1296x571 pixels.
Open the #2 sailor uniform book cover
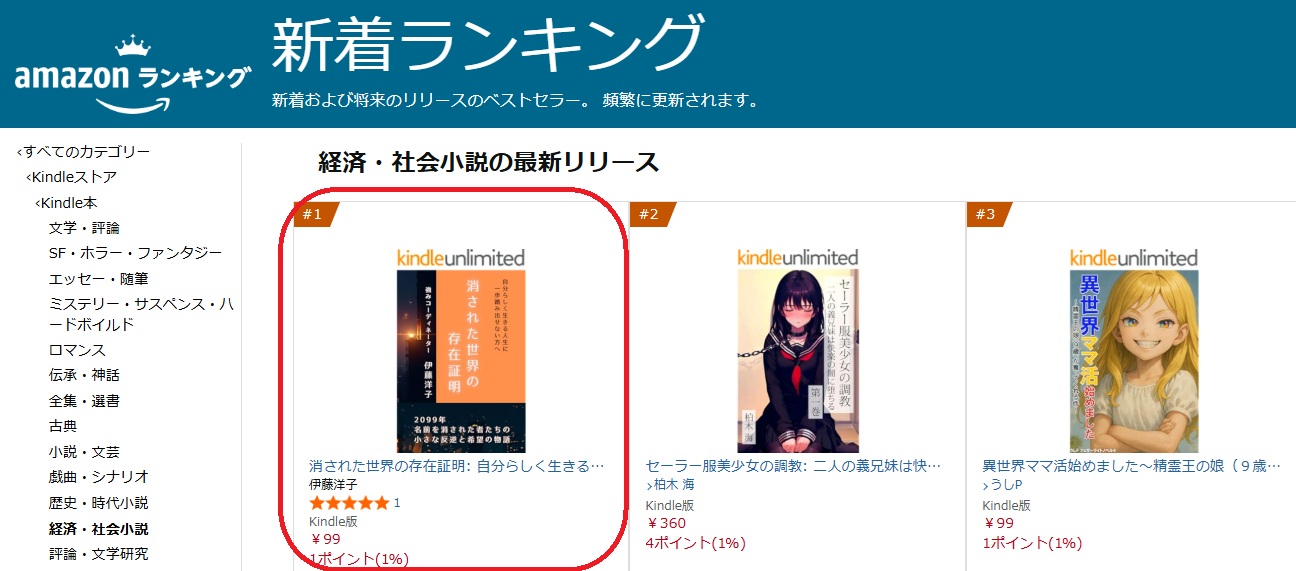pyautogui.click(x=798, y=361)
